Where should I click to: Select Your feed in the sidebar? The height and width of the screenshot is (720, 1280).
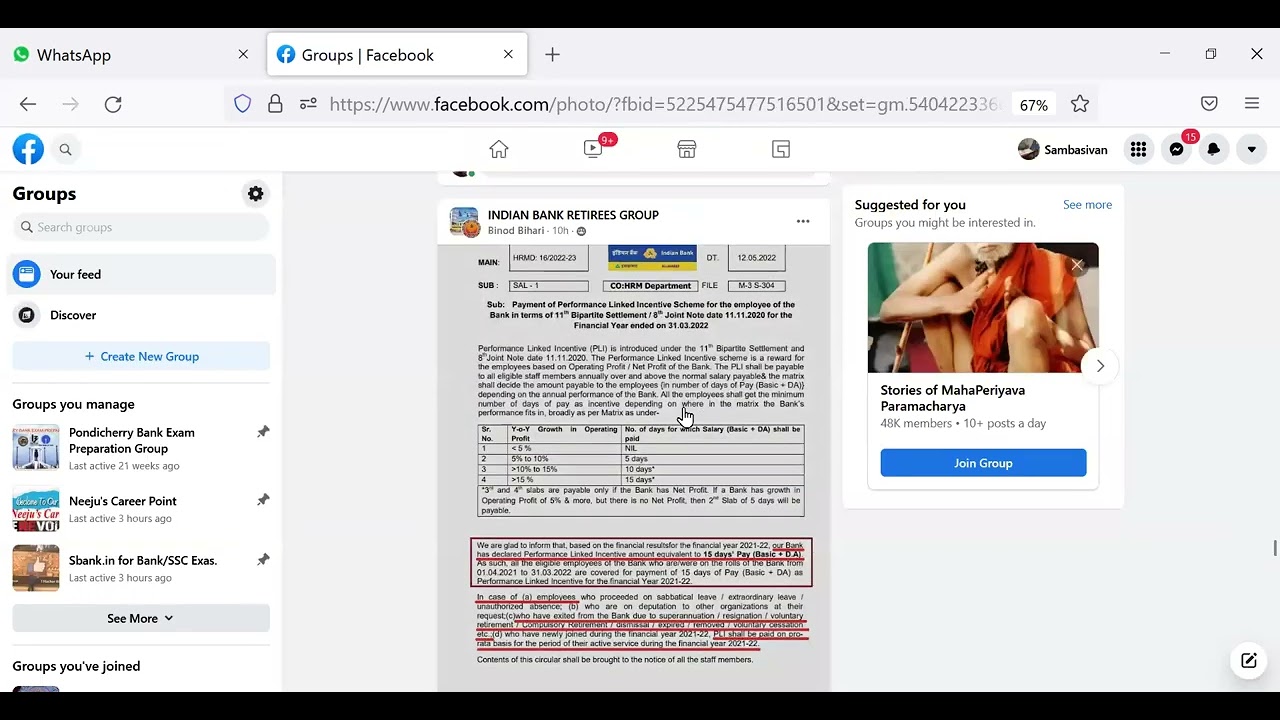(x=141, y=274)
